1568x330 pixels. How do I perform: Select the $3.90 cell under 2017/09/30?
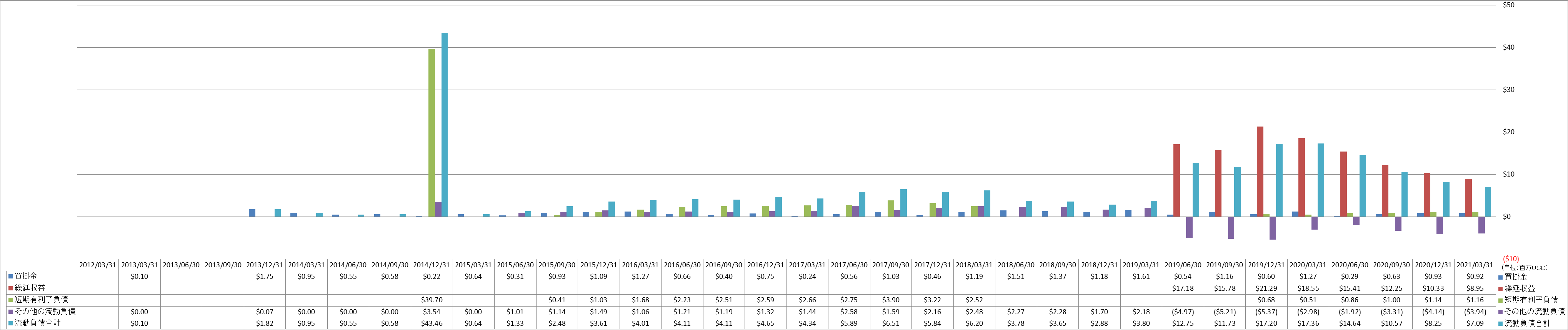(x=891, y=300)
